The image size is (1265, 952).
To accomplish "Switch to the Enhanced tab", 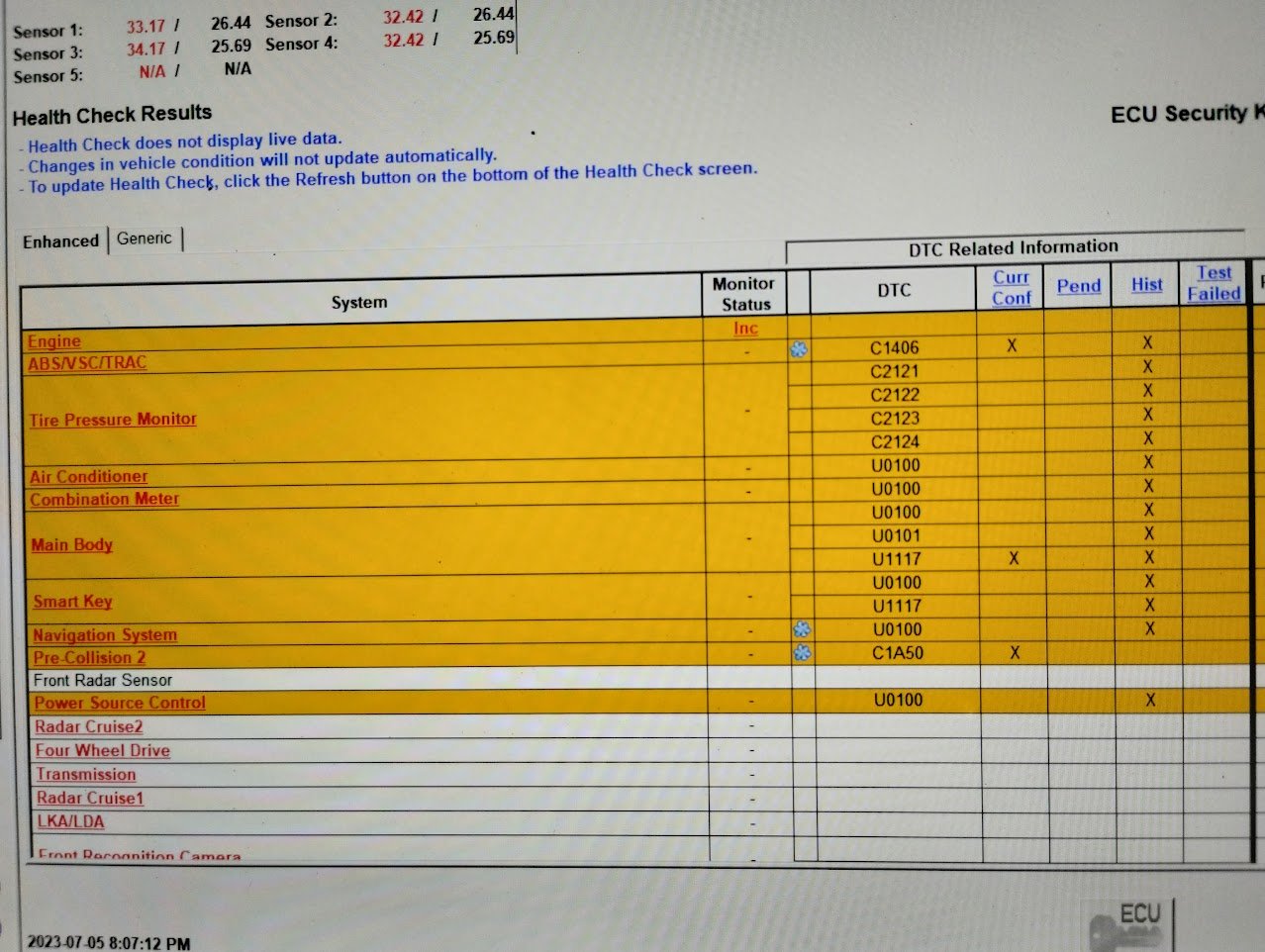I will pos(60,241).
